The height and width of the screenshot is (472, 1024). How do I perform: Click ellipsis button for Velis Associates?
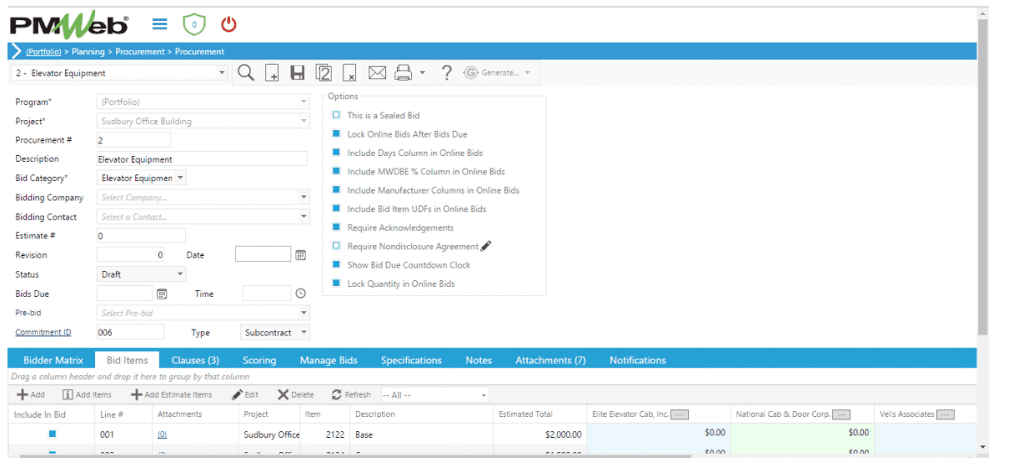(946, 415)
